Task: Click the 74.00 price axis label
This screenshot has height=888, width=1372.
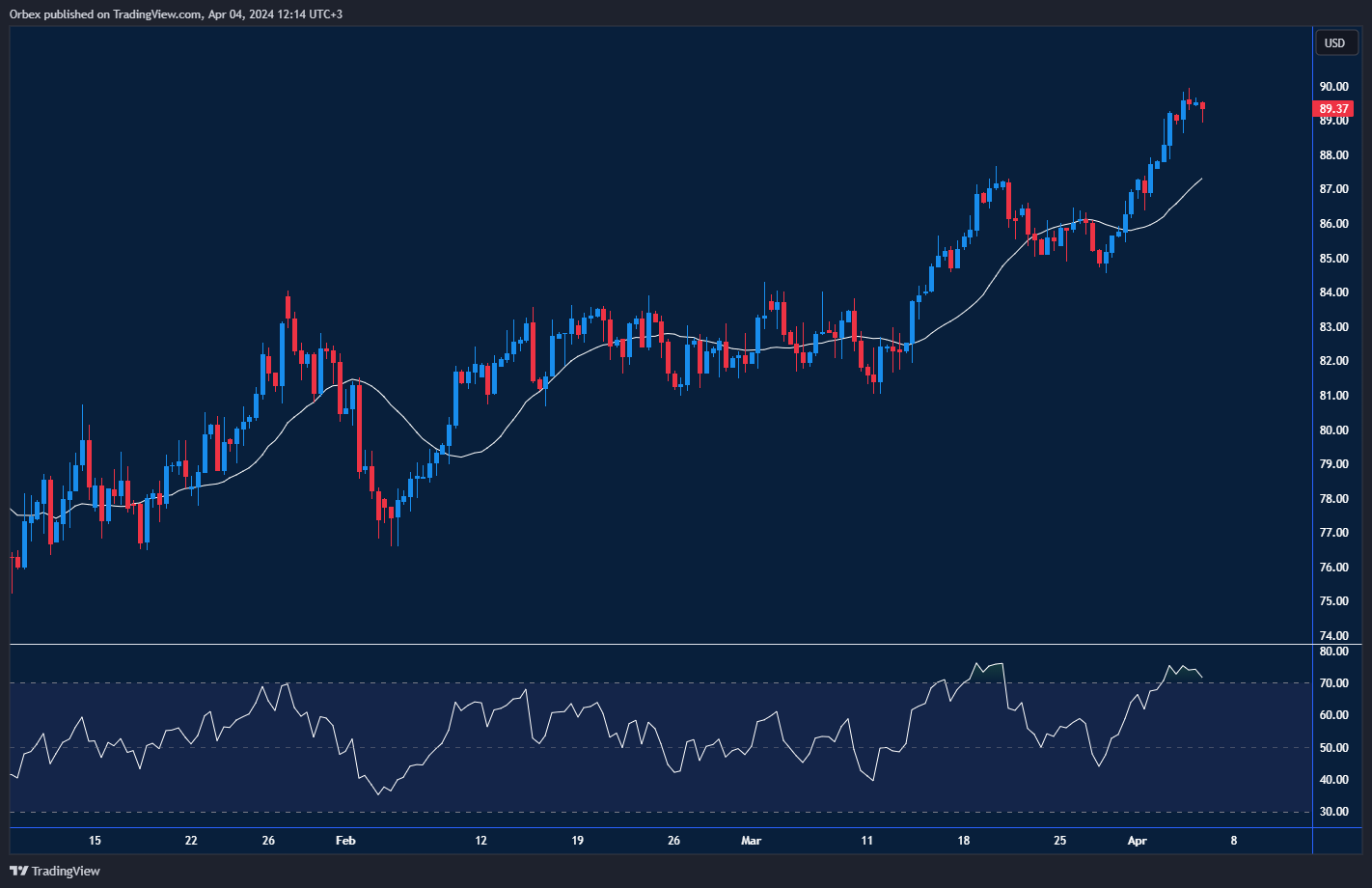Action: click(1333, 635)
